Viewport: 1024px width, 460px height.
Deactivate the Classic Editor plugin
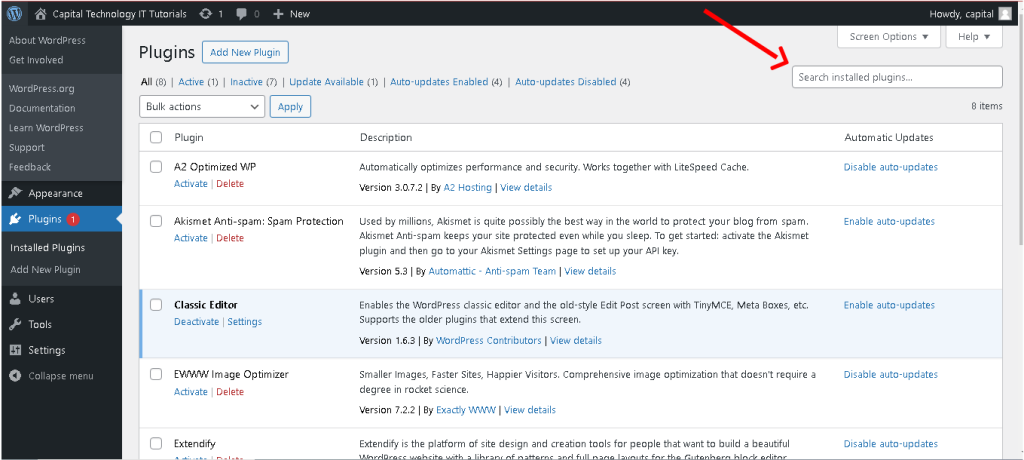point(196,322)
